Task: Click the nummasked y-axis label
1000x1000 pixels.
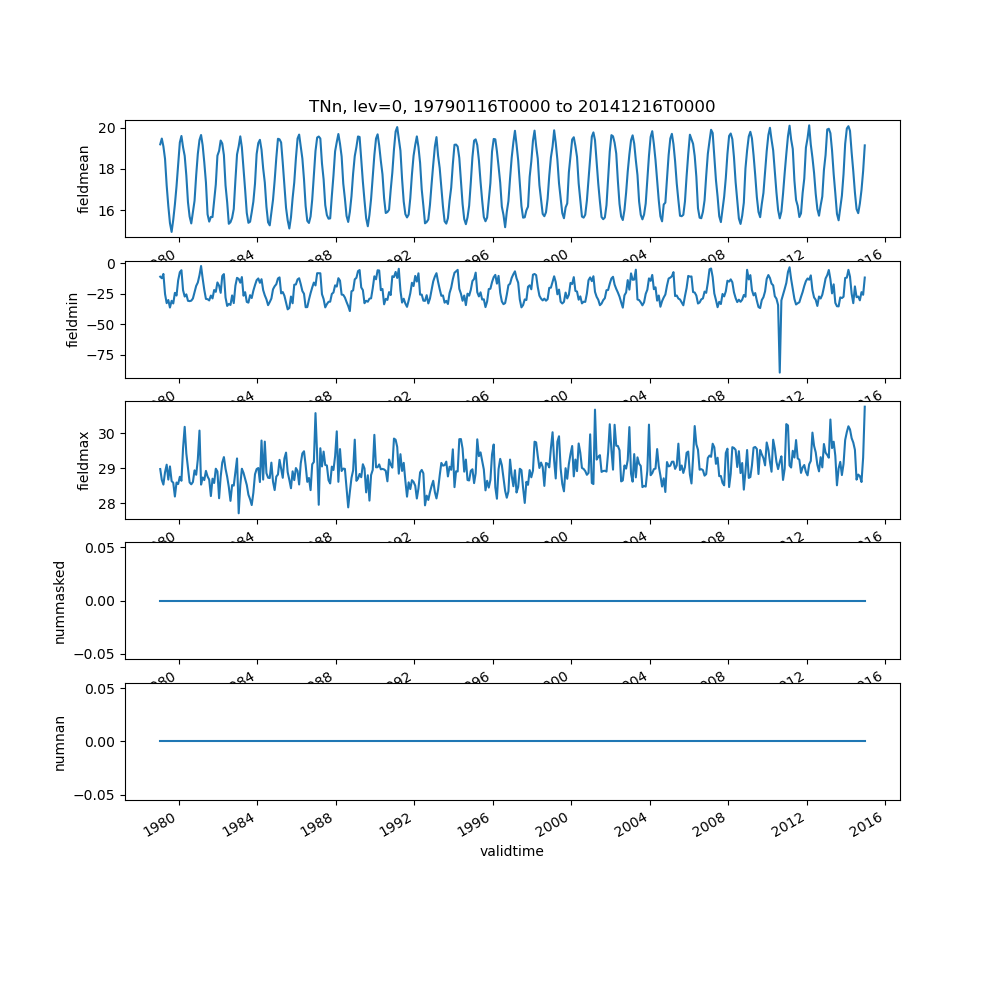Action: point(59,601)
